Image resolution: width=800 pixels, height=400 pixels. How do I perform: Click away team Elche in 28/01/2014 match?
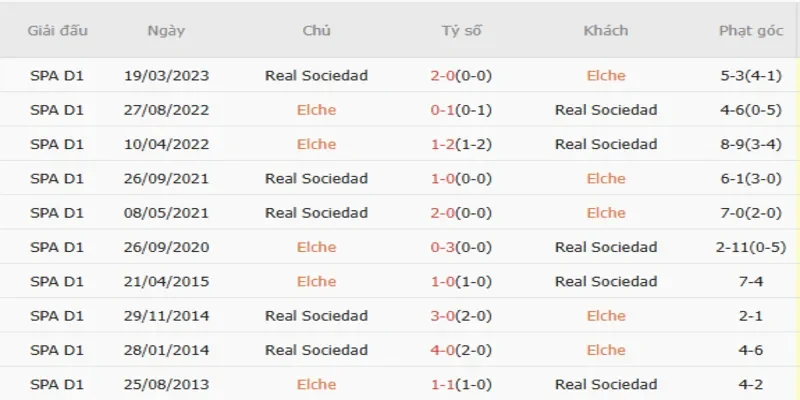(606, 350)
